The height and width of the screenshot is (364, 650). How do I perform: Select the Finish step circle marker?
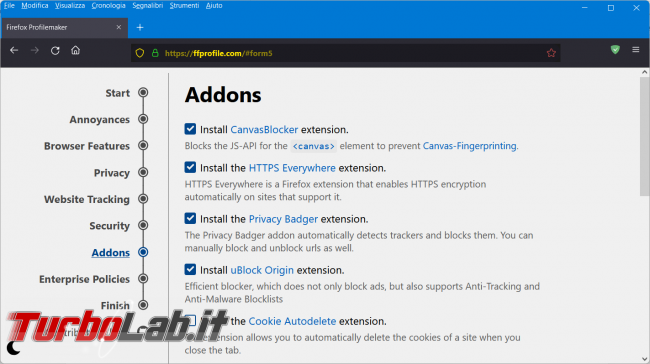(143, 305)
